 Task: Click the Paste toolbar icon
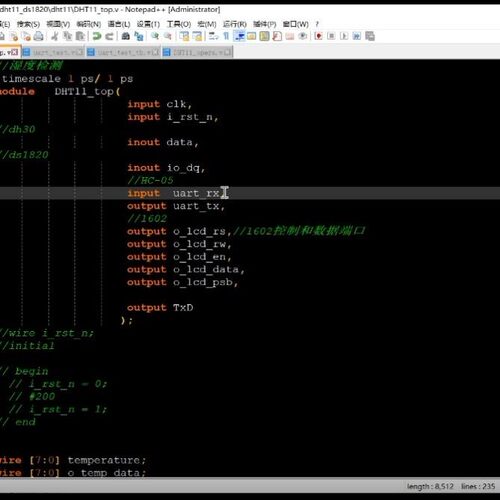click(x=80, y=36)
